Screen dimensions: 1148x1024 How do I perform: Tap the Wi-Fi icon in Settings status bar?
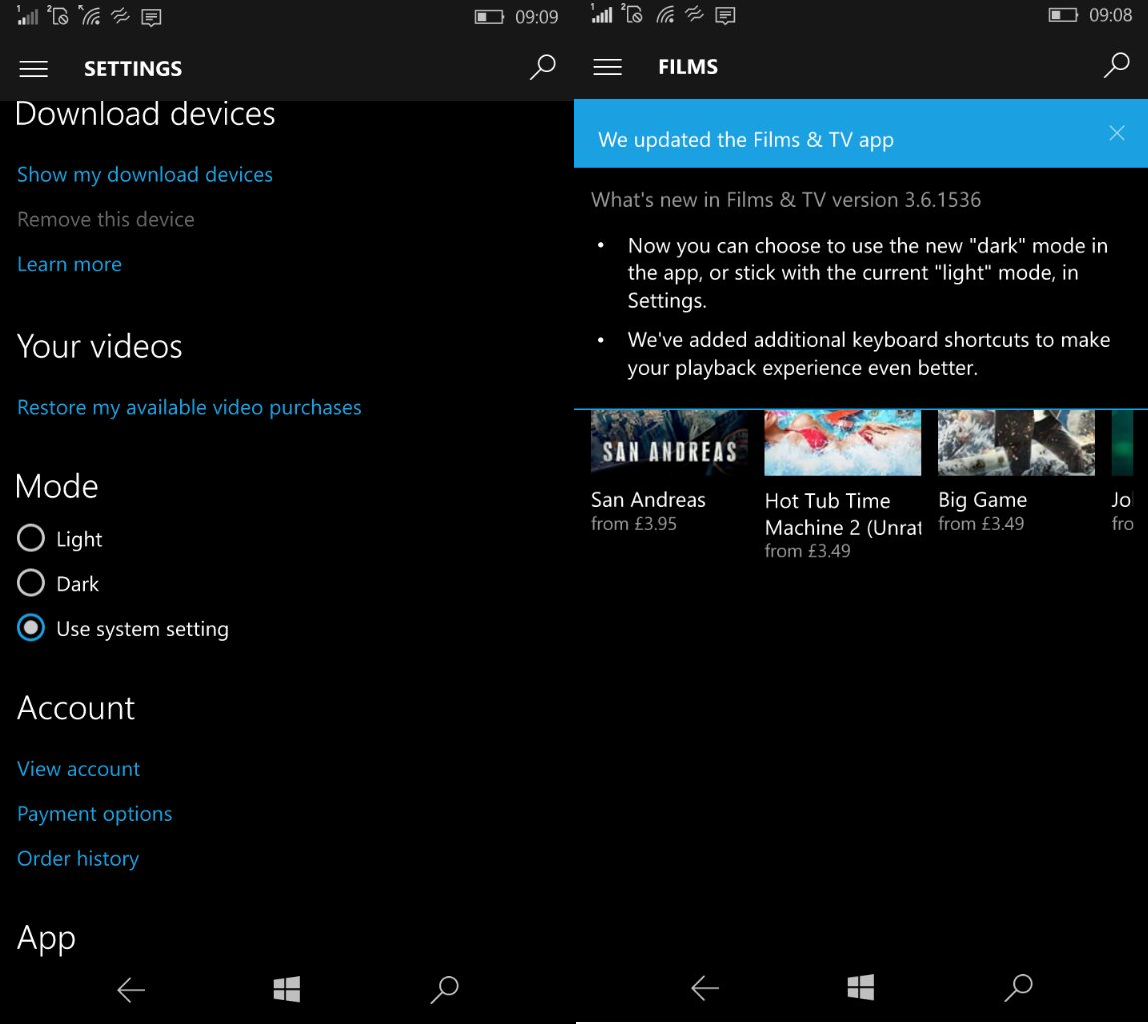point(90,15)
